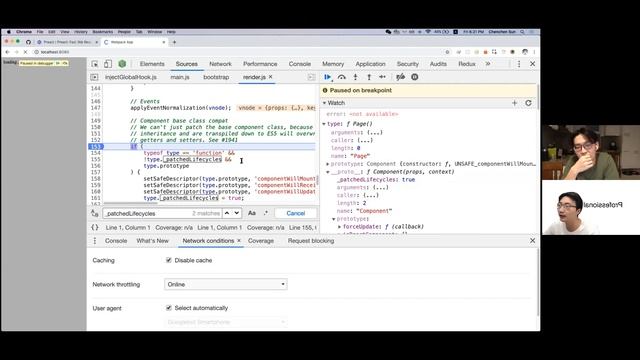Toggle Disable cache checkbox
The width and height of the screenshot is (640, 360).
(169, 260)
